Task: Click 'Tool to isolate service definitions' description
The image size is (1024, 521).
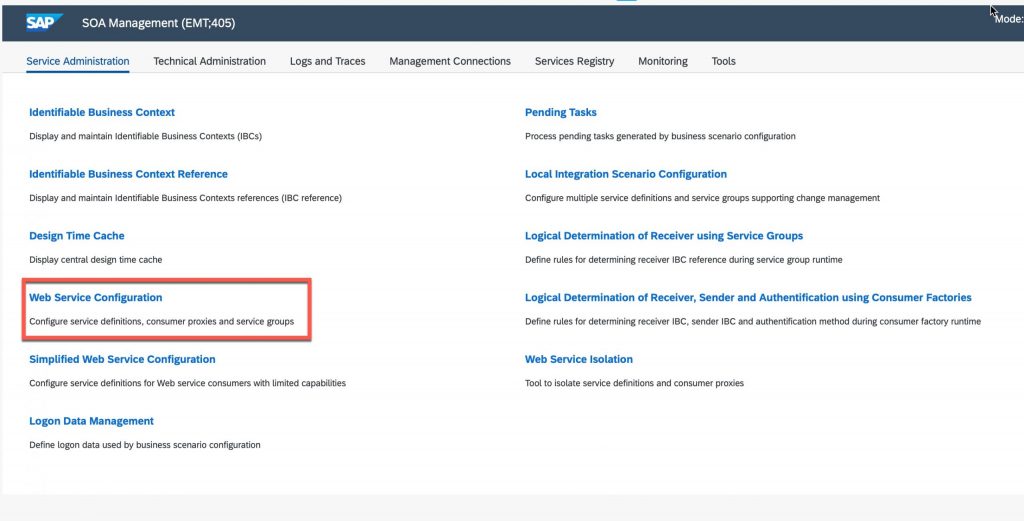Action: coord(634,383)
